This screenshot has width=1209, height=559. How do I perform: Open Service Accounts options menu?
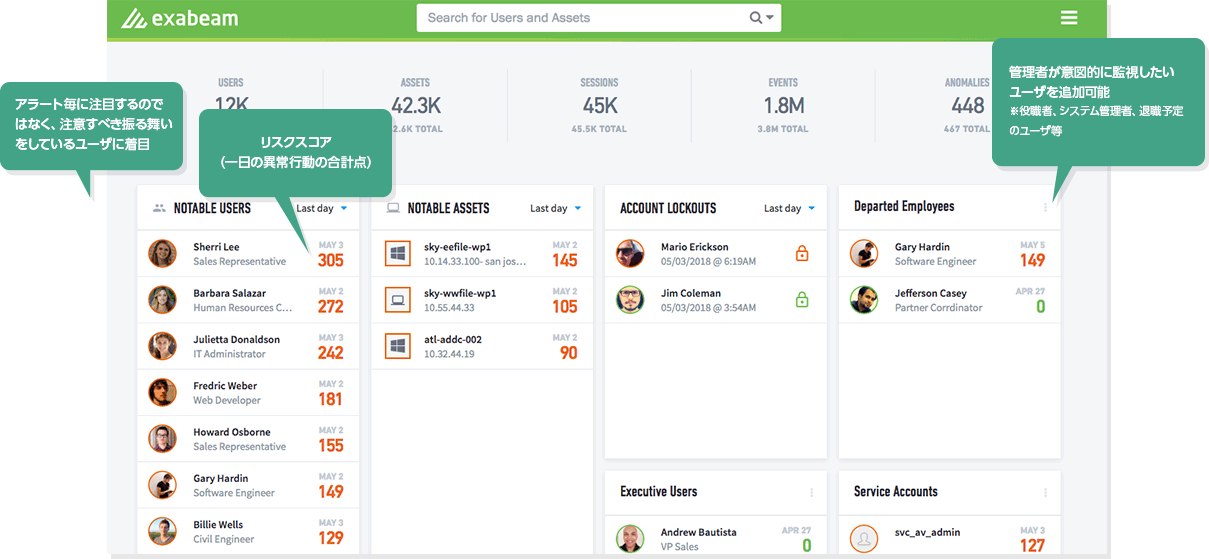[x=1045, y=493]
